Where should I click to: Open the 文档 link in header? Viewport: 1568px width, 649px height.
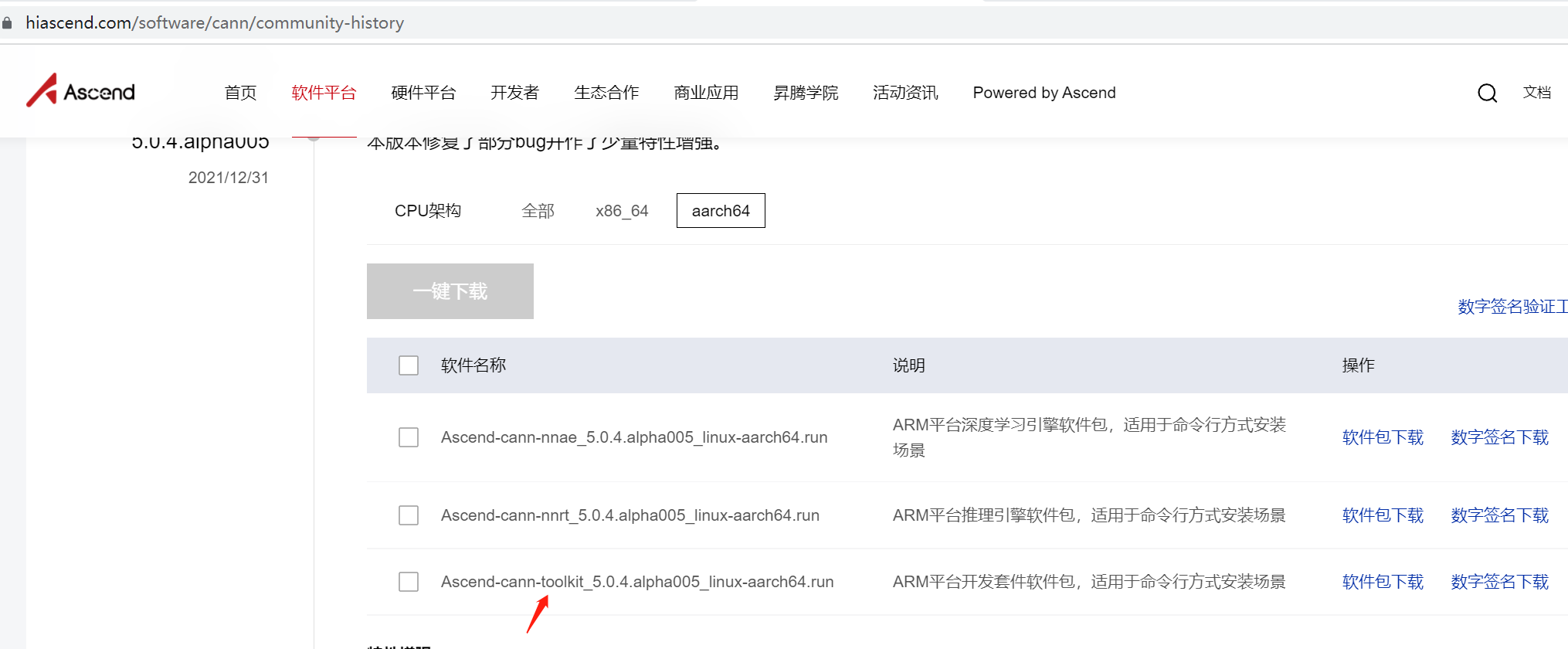(x=1537, y=93)
